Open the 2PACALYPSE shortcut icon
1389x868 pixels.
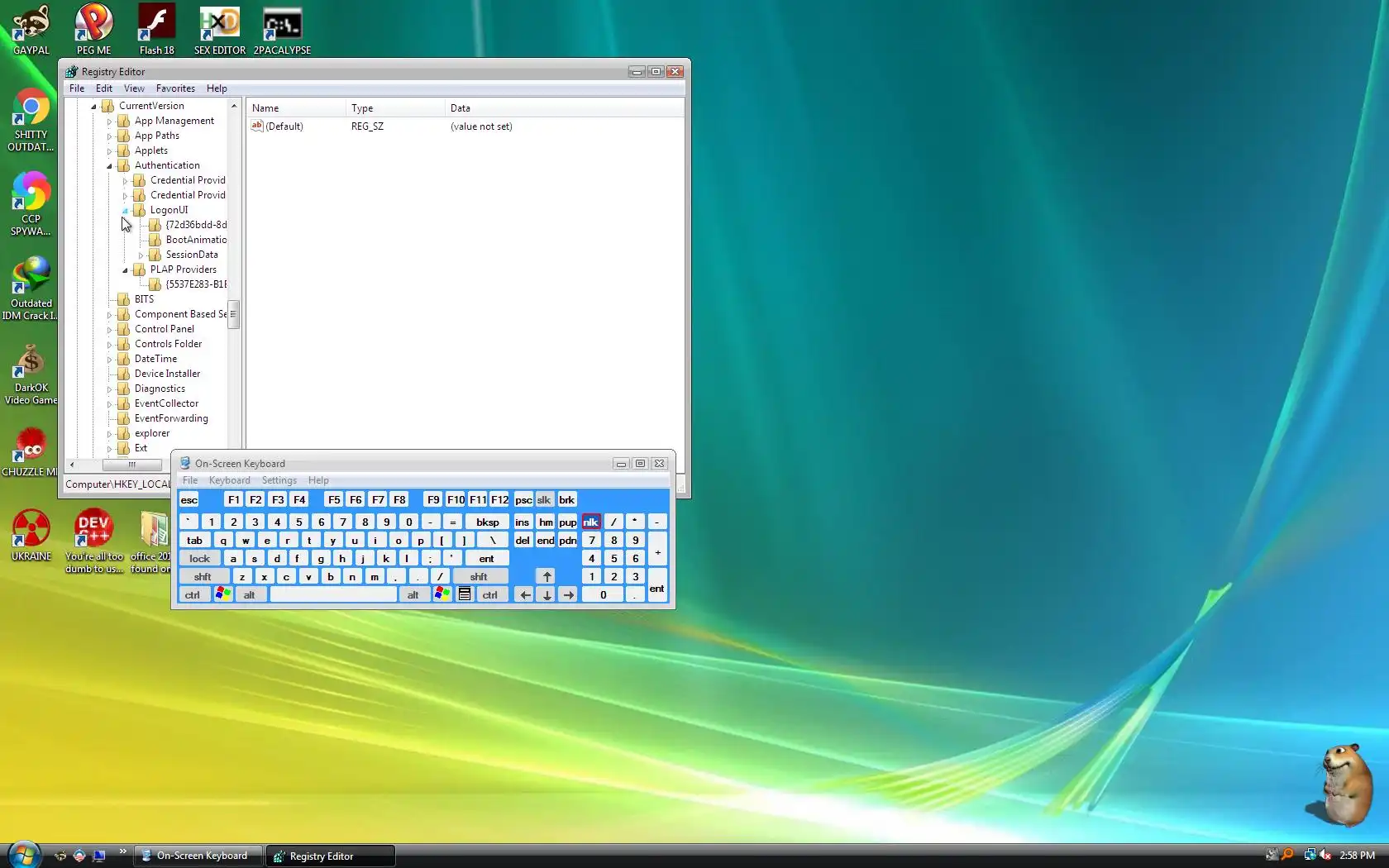pyautogui.click(x=282, y=30)
